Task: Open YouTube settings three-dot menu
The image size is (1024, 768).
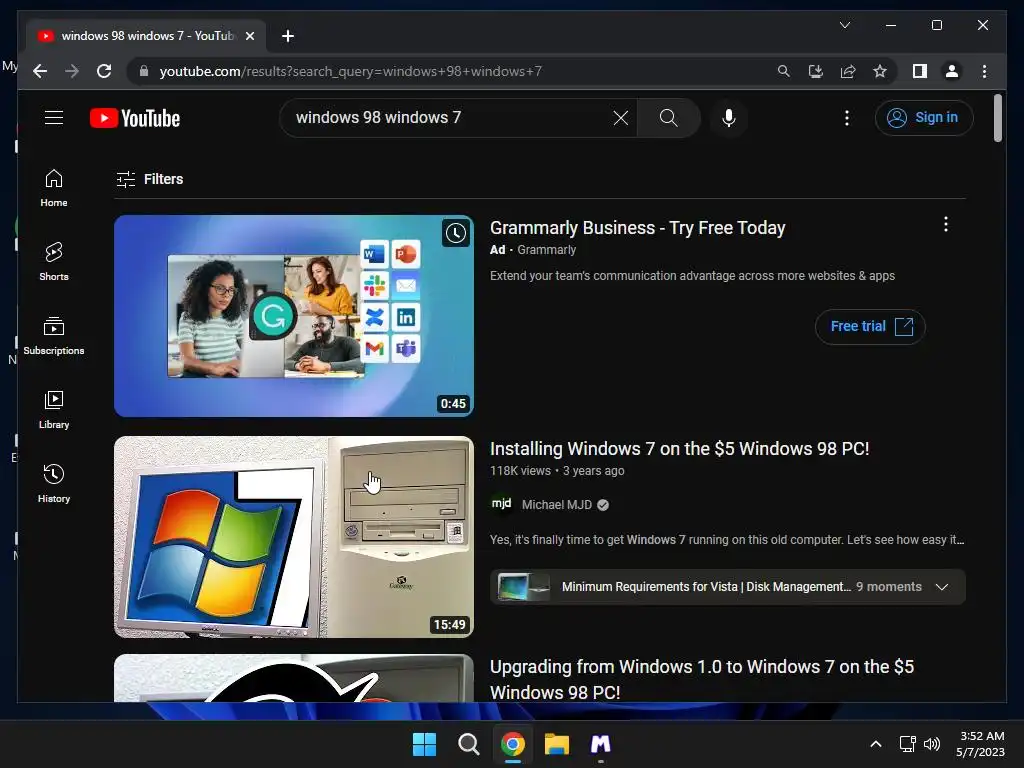Action: (x=847, y=118)
